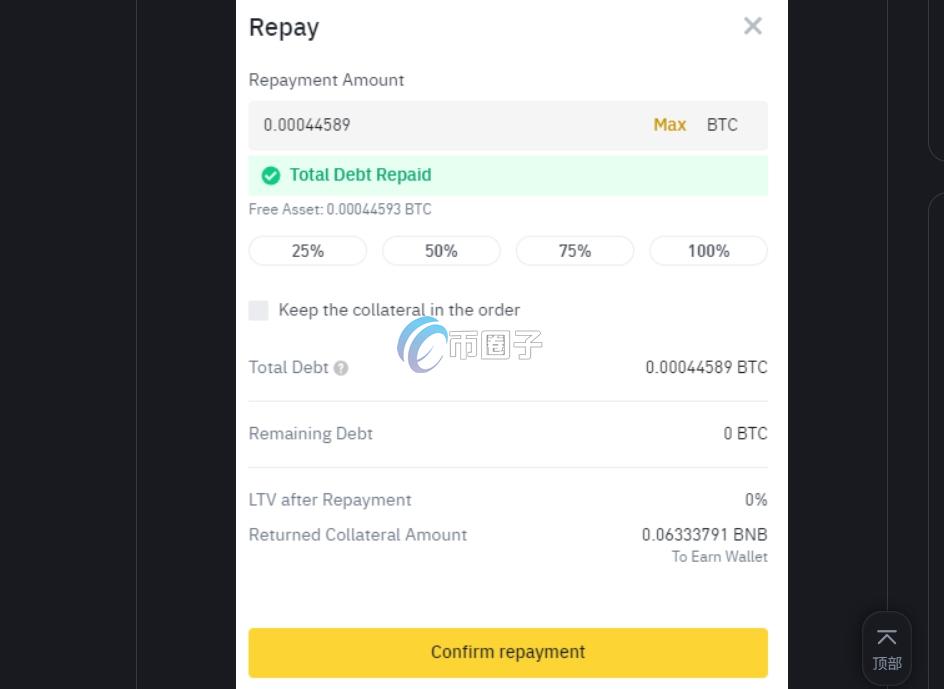Click the Repayment Amount input field
The width and height of the screenshot is (944, 689).
(x=440, y=125)
